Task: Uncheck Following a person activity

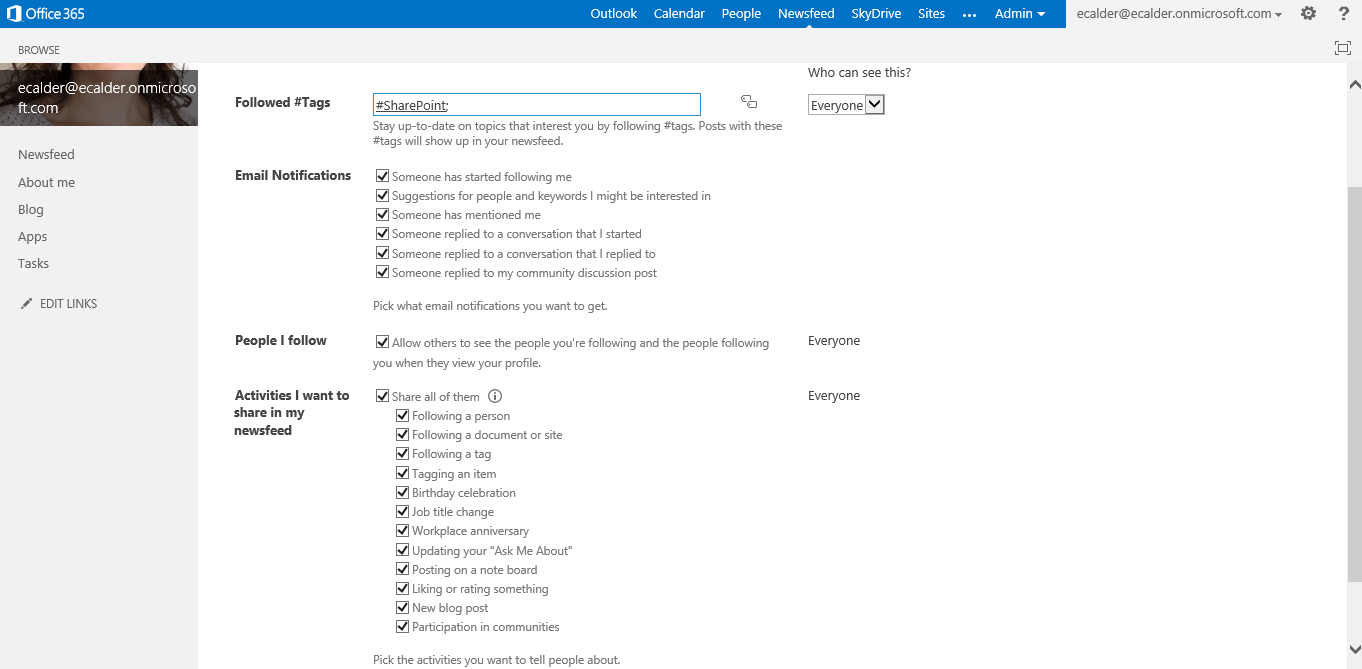Action: coord(403,415)
